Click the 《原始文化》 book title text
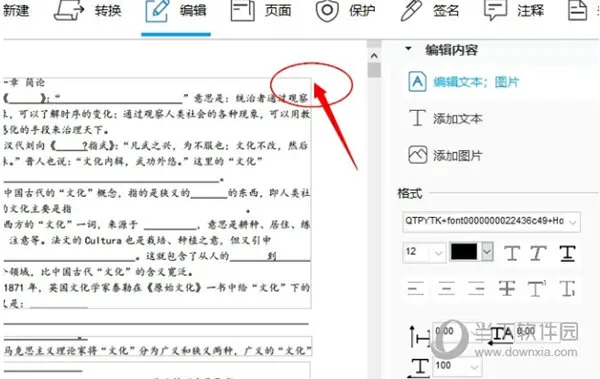The image size is (600, 379). (174, 288)
